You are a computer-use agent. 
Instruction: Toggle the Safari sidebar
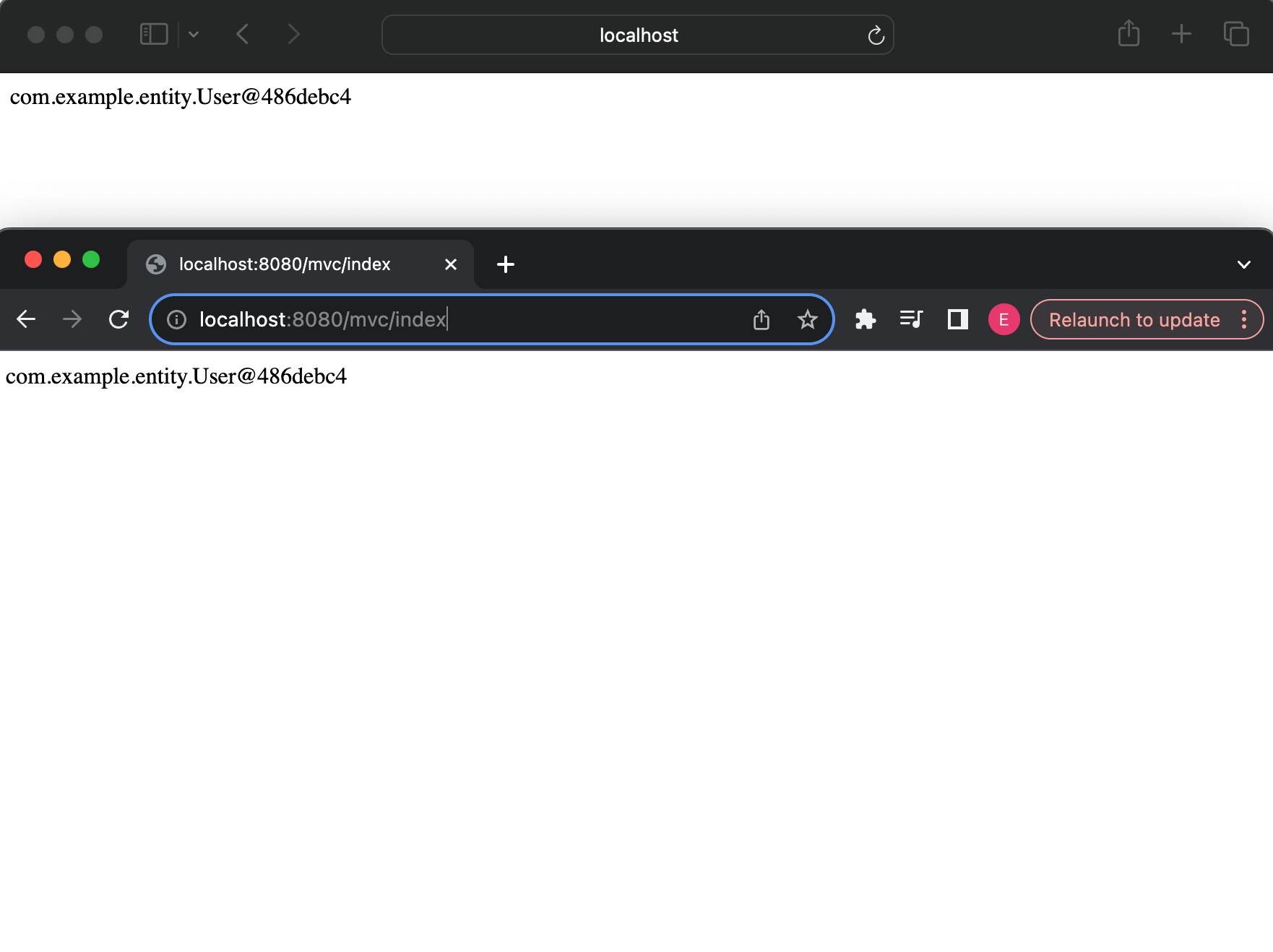(x=153, y=33)
